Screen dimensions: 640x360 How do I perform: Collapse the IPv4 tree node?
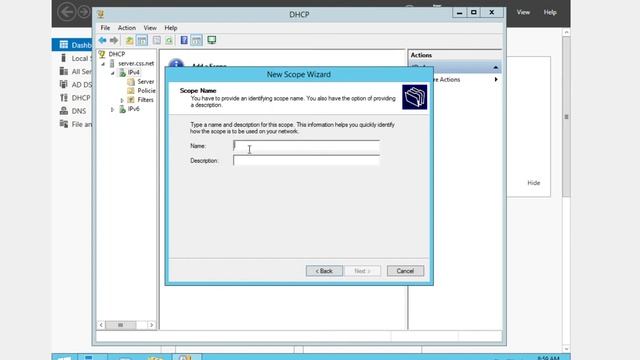(x=113, y=73)
